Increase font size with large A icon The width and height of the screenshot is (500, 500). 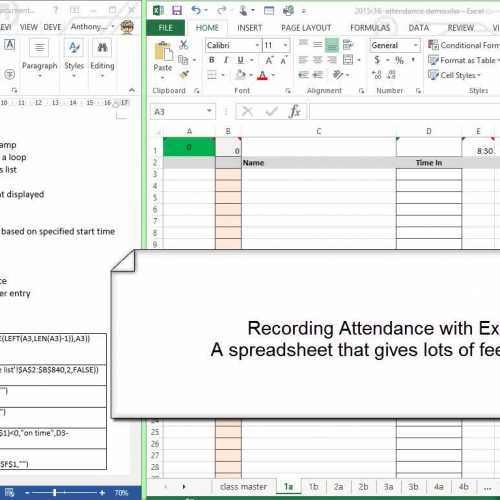pos(269,60)
